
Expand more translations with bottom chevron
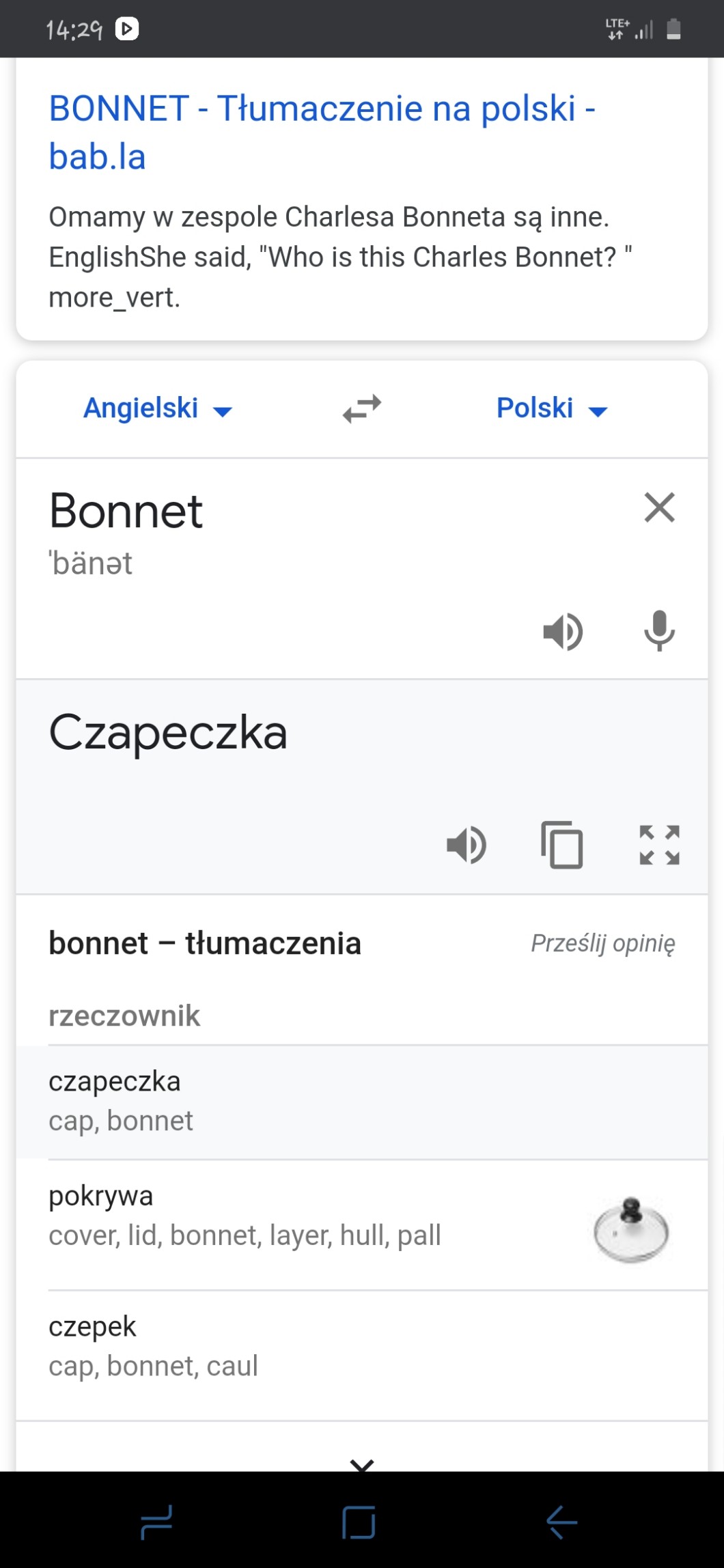coord(361,1463)
